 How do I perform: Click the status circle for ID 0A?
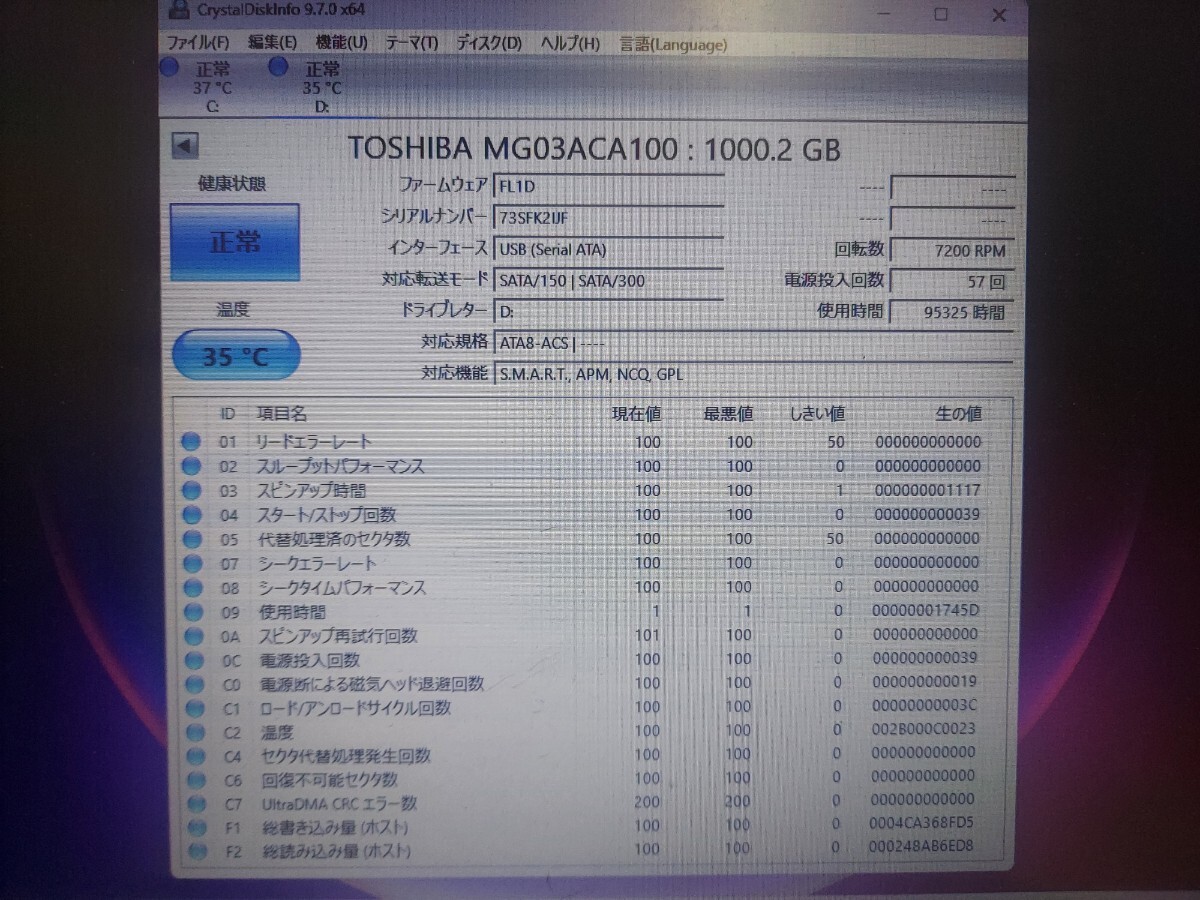click(x=192, y=635)
